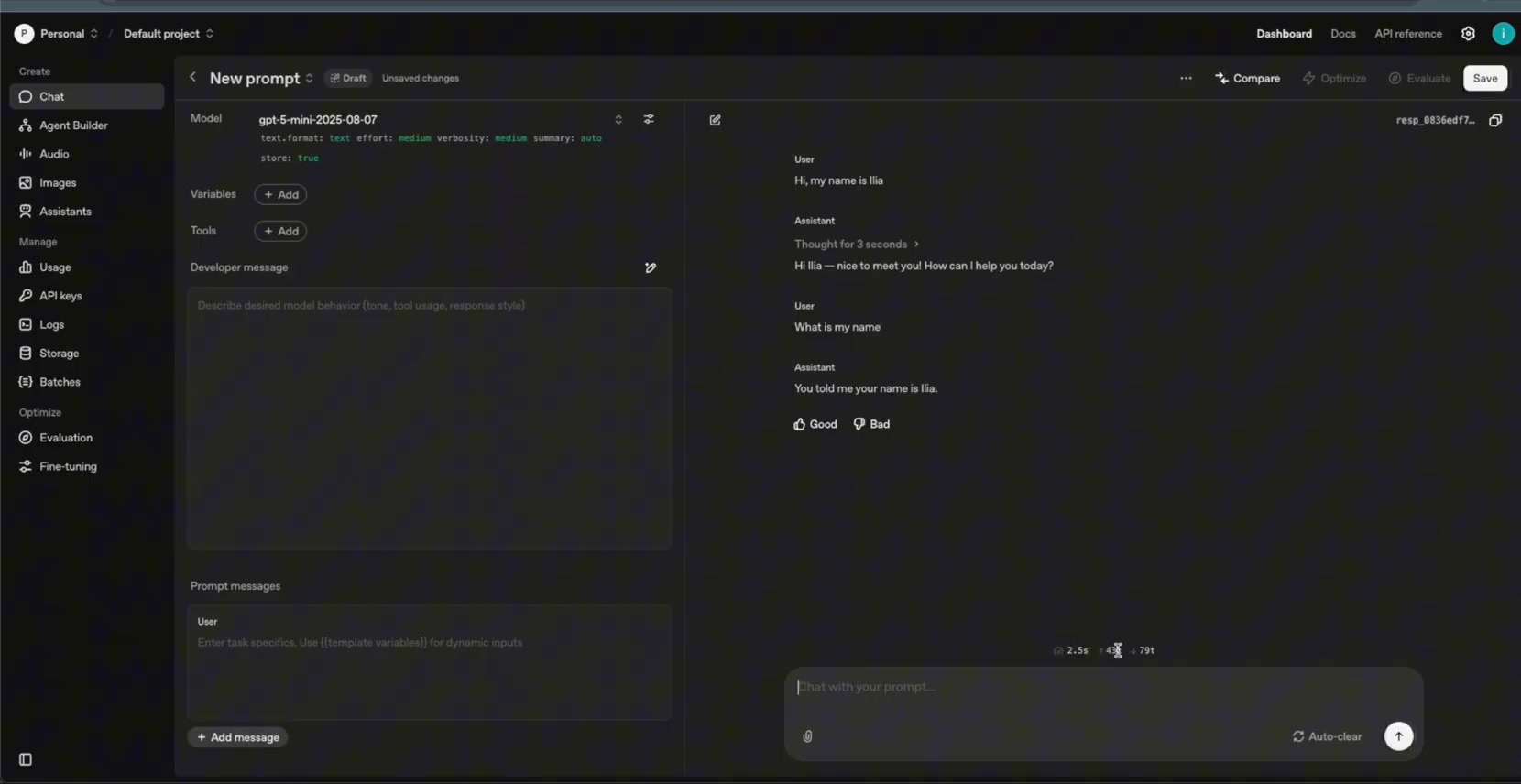
Task: Go to Audio section
Action: point(86,154)
